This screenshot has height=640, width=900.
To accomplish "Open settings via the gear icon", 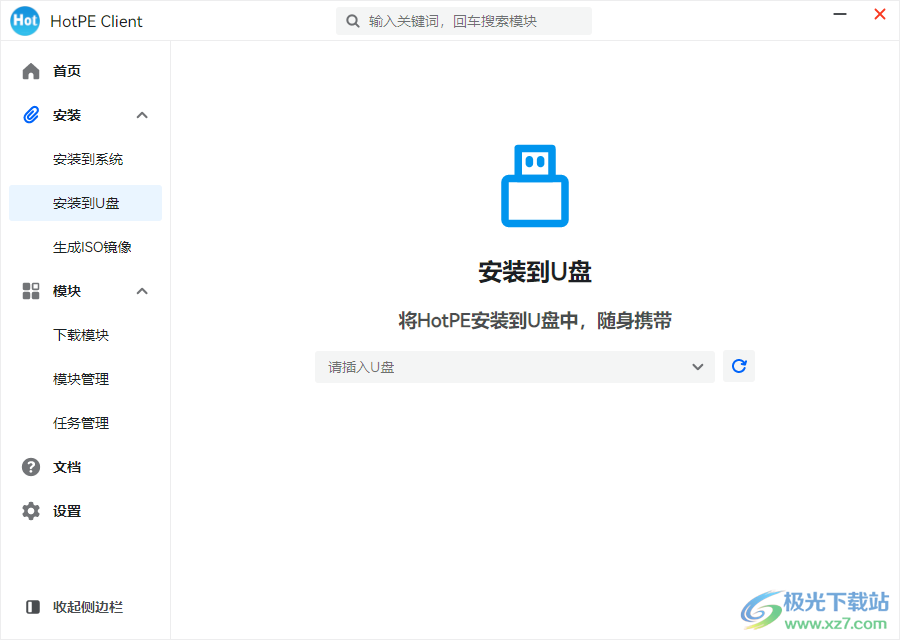I will (30, 511).
